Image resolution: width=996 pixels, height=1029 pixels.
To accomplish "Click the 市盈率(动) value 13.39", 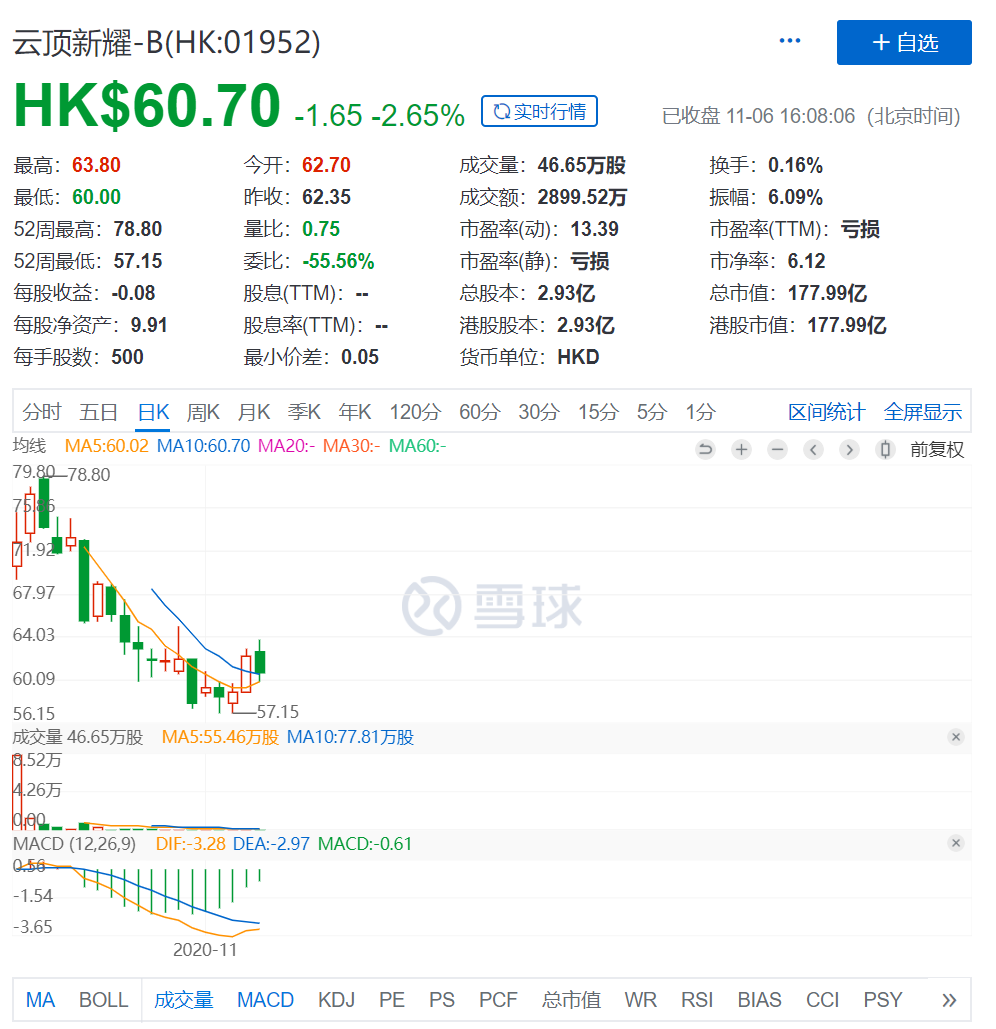I will (594, 229).
